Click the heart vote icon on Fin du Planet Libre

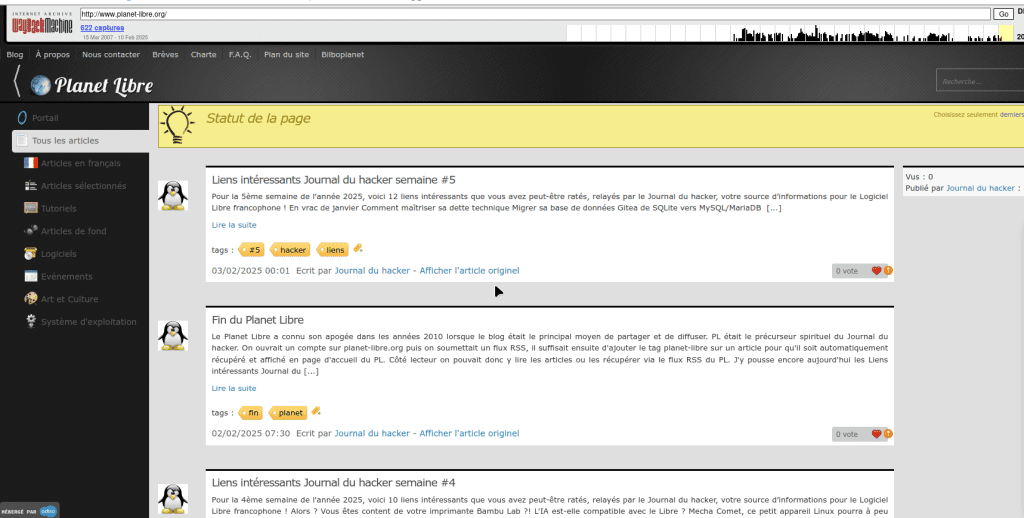click(x=876, y=434)
